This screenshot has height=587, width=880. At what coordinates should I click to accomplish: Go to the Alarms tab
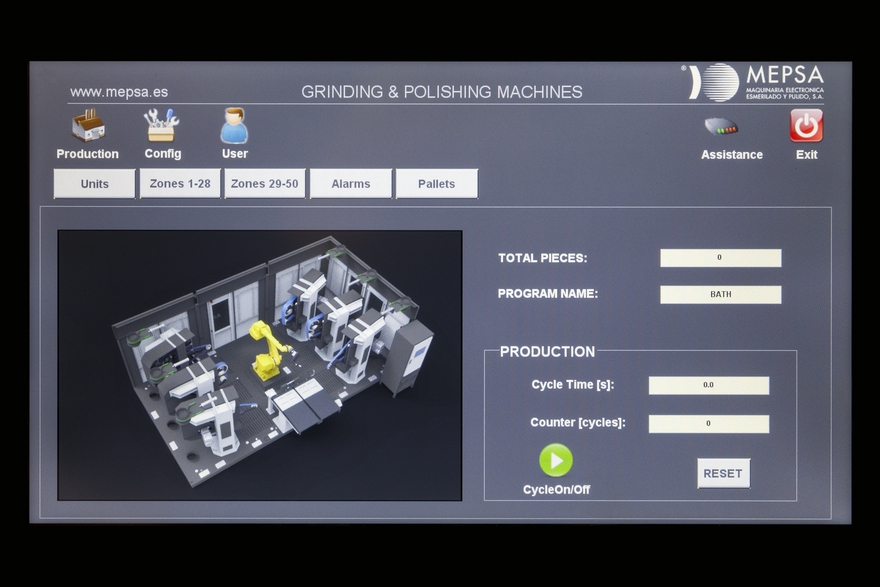point(351,184)
